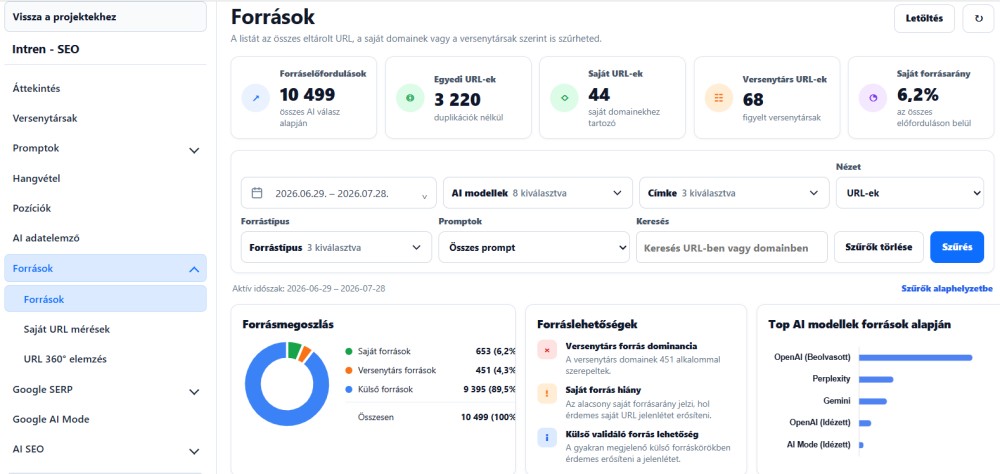Expand the Promptok sidebar chevron
Image resolution: width=1000 pixels, height=474 pixels.
coord(195,151)
